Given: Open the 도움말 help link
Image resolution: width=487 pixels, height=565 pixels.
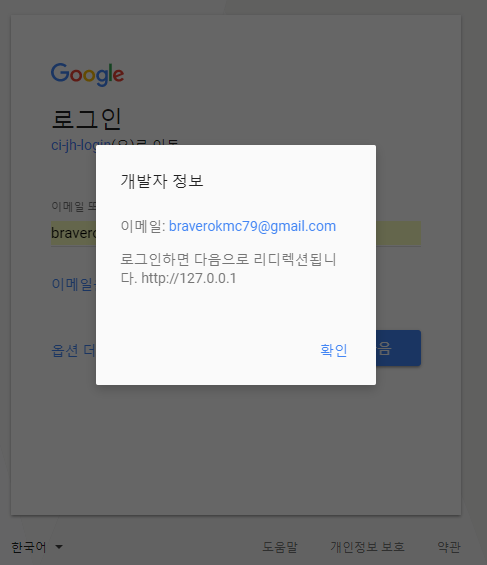Looking at the screenshot, I should pyautogui.click(x=280, y=547).
